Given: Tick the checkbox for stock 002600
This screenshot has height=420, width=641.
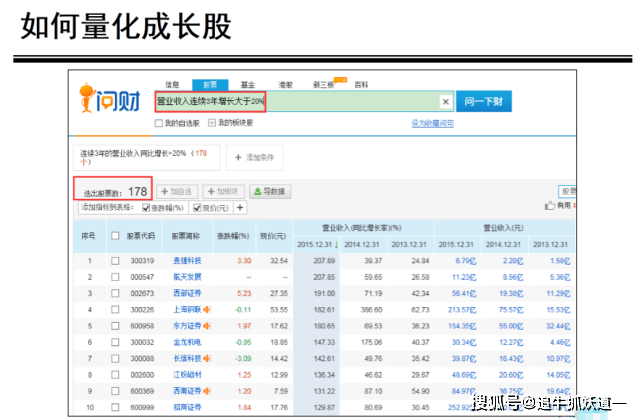Looking at the screenshot, I should tap(115, 375).
